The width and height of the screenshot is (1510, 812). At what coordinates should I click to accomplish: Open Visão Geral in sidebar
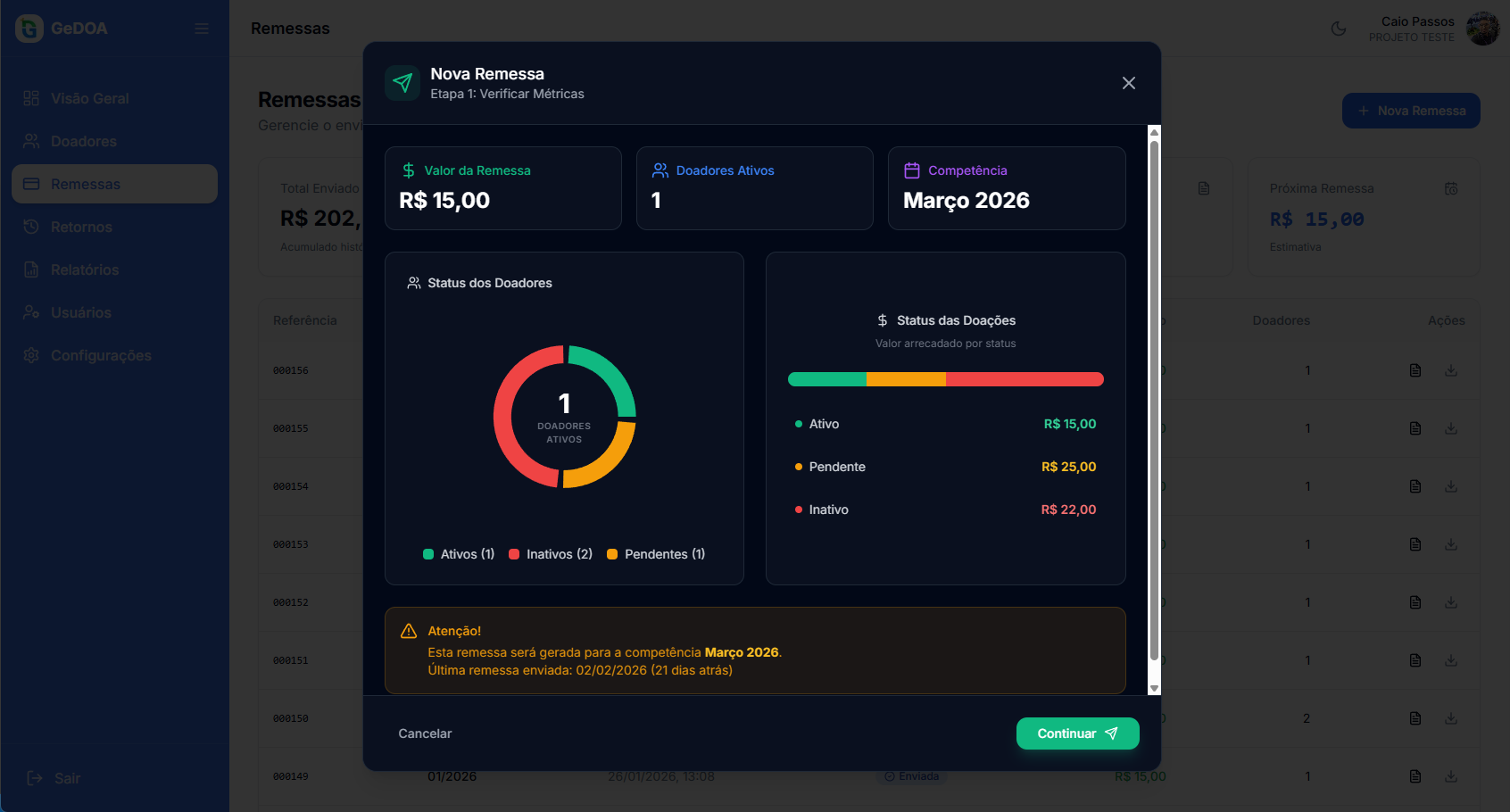(x=89, y=98)
